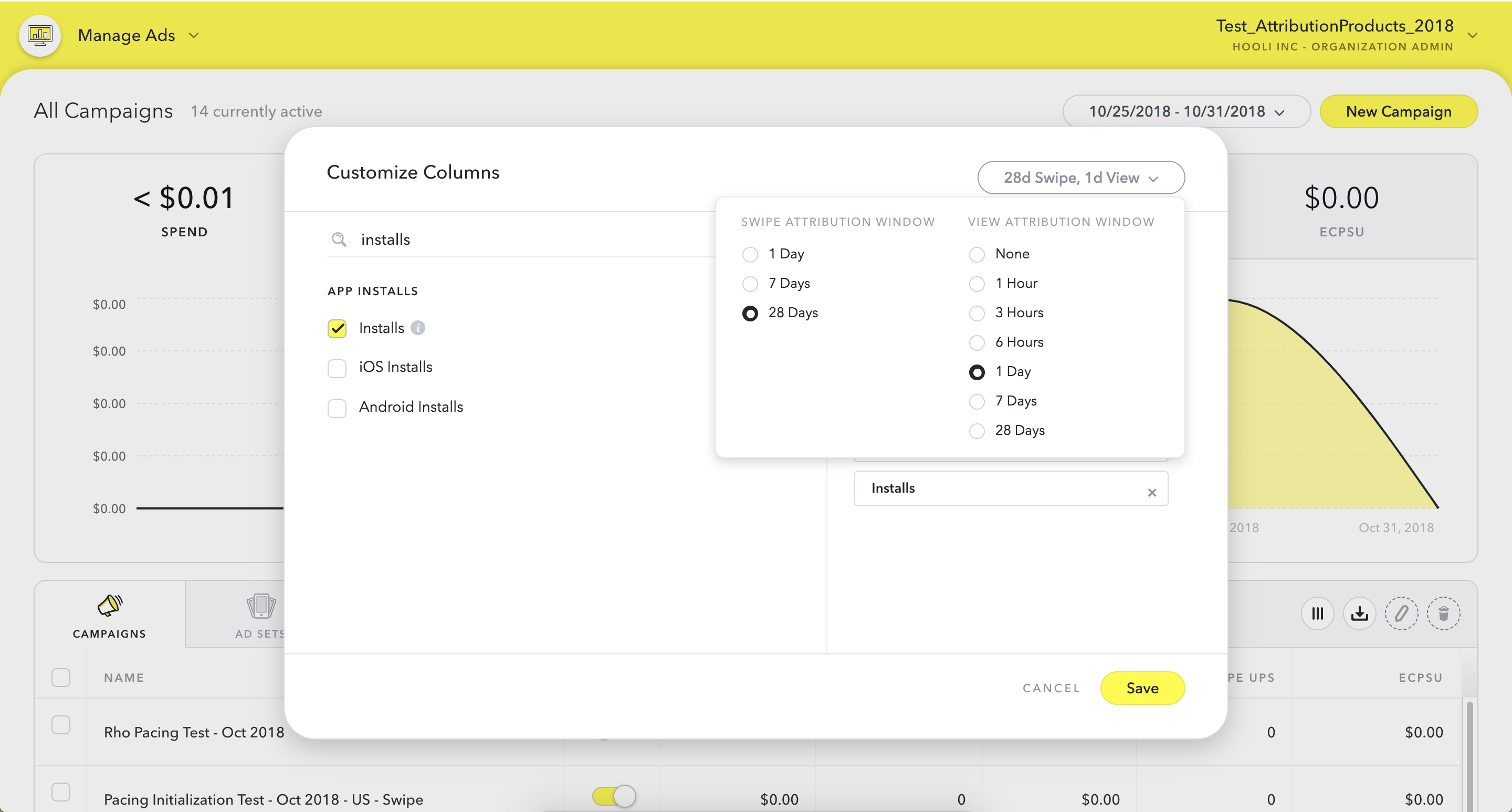The image size is (1512, 812).
Task: Click the search magnifier icon
Action: pos(339,239)
